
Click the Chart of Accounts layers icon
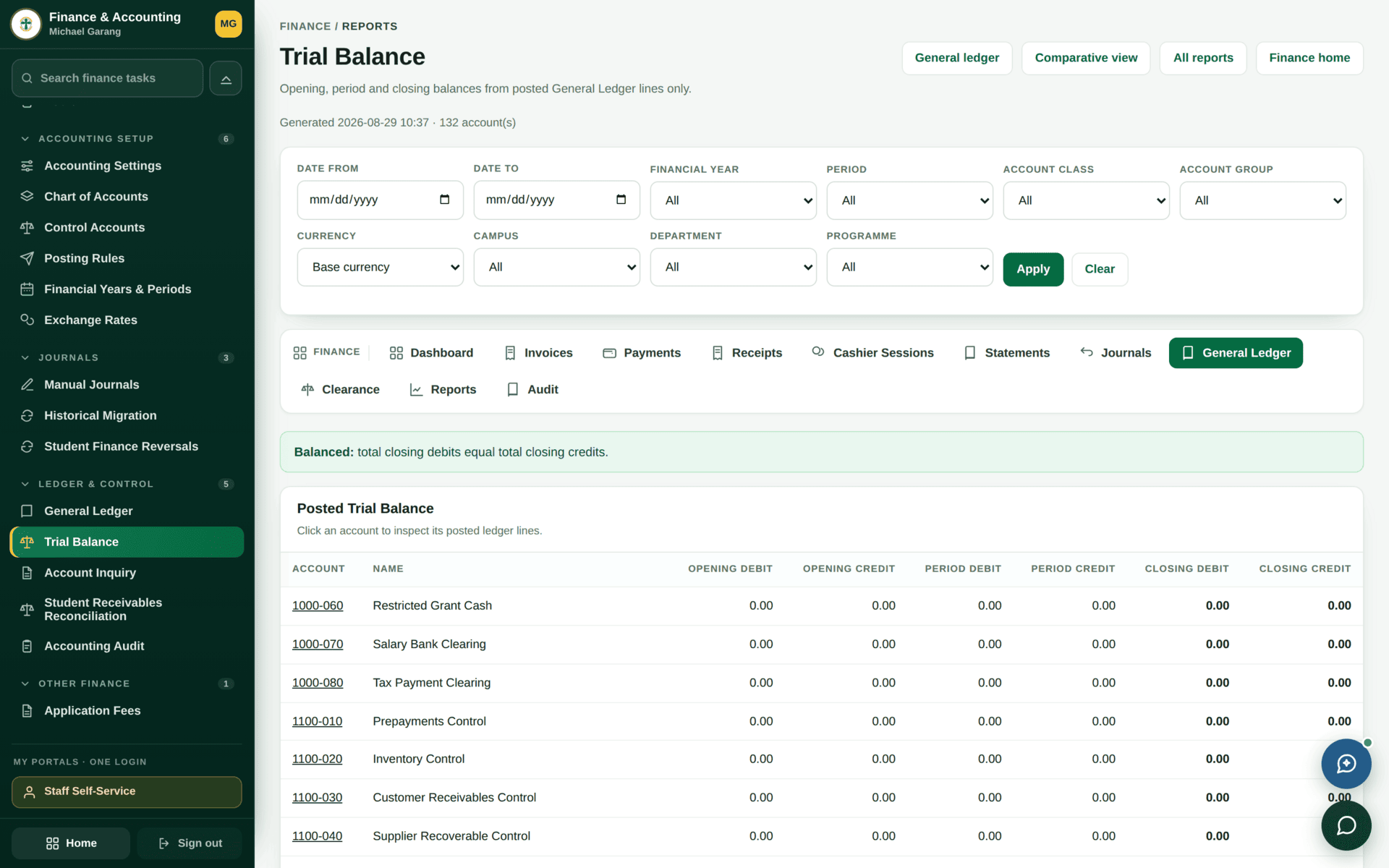pyautogui.click(x=27, y=197)
